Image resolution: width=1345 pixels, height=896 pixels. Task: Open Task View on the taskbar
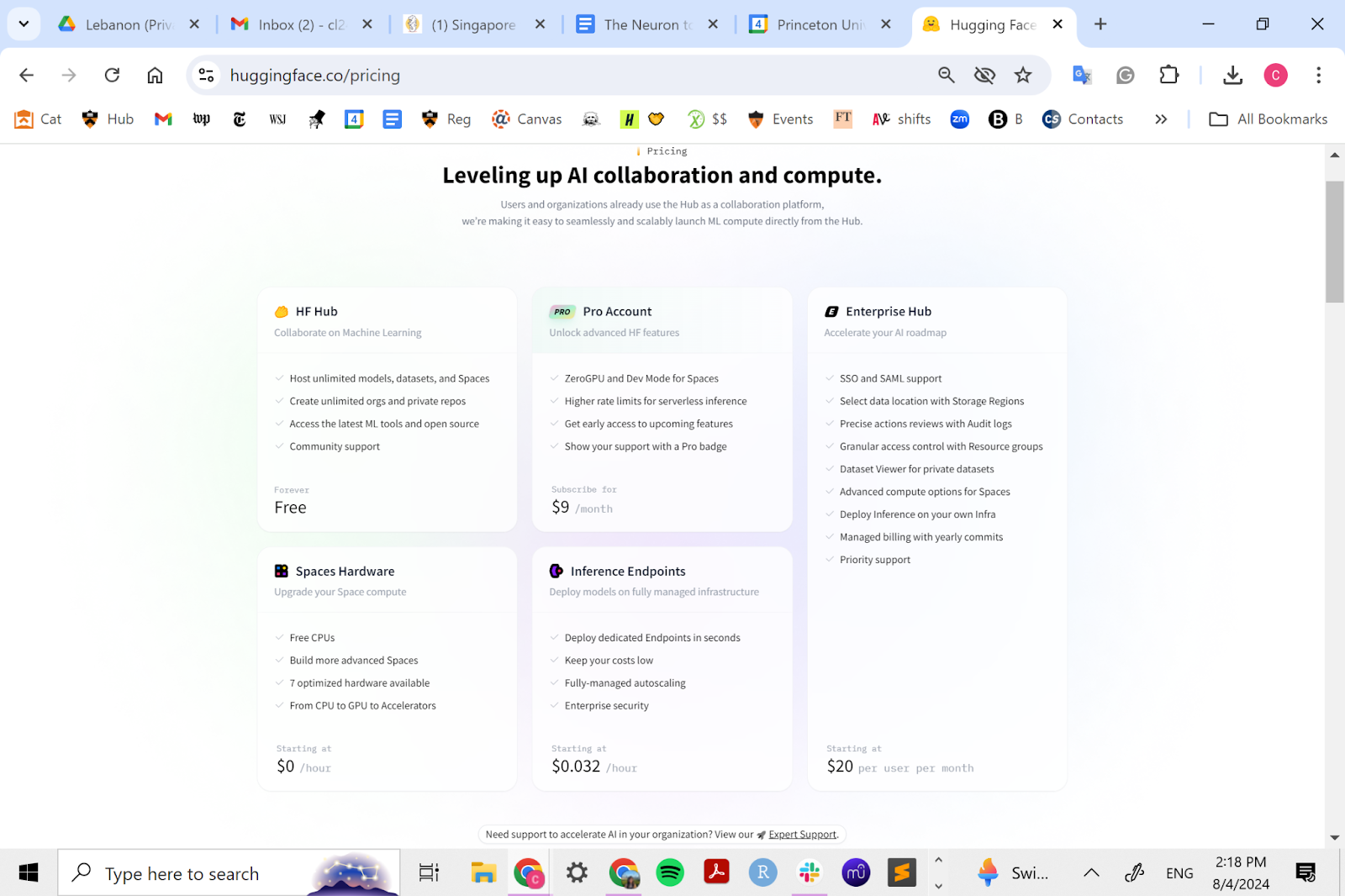(x=429, y=873)
